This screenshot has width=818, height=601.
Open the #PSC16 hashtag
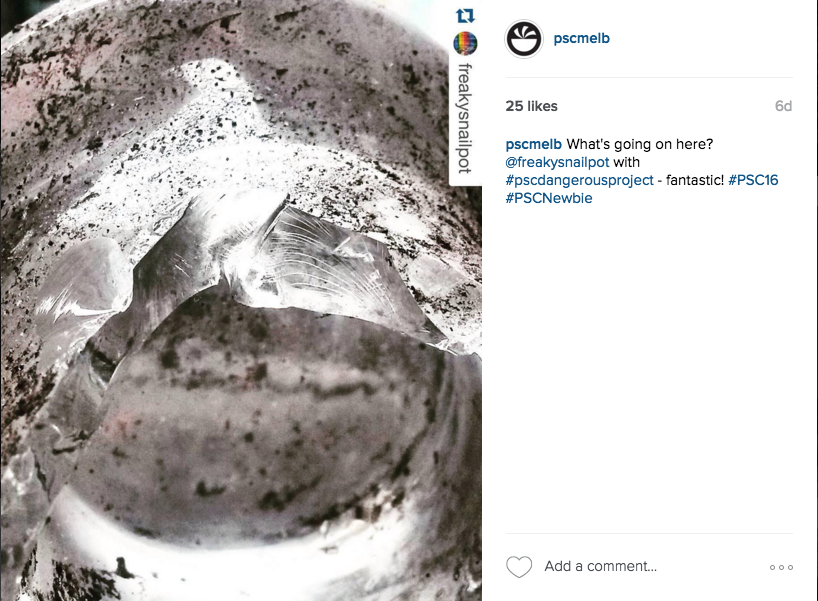[x=753, y=180]
